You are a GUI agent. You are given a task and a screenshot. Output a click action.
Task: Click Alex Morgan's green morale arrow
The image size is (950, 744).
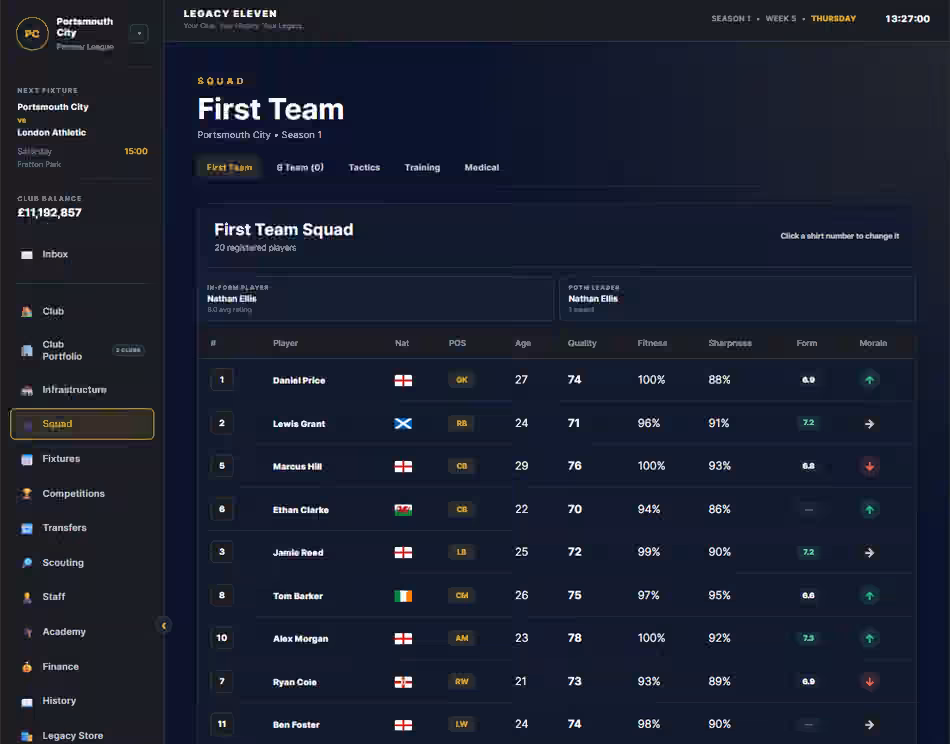(869, 638)
